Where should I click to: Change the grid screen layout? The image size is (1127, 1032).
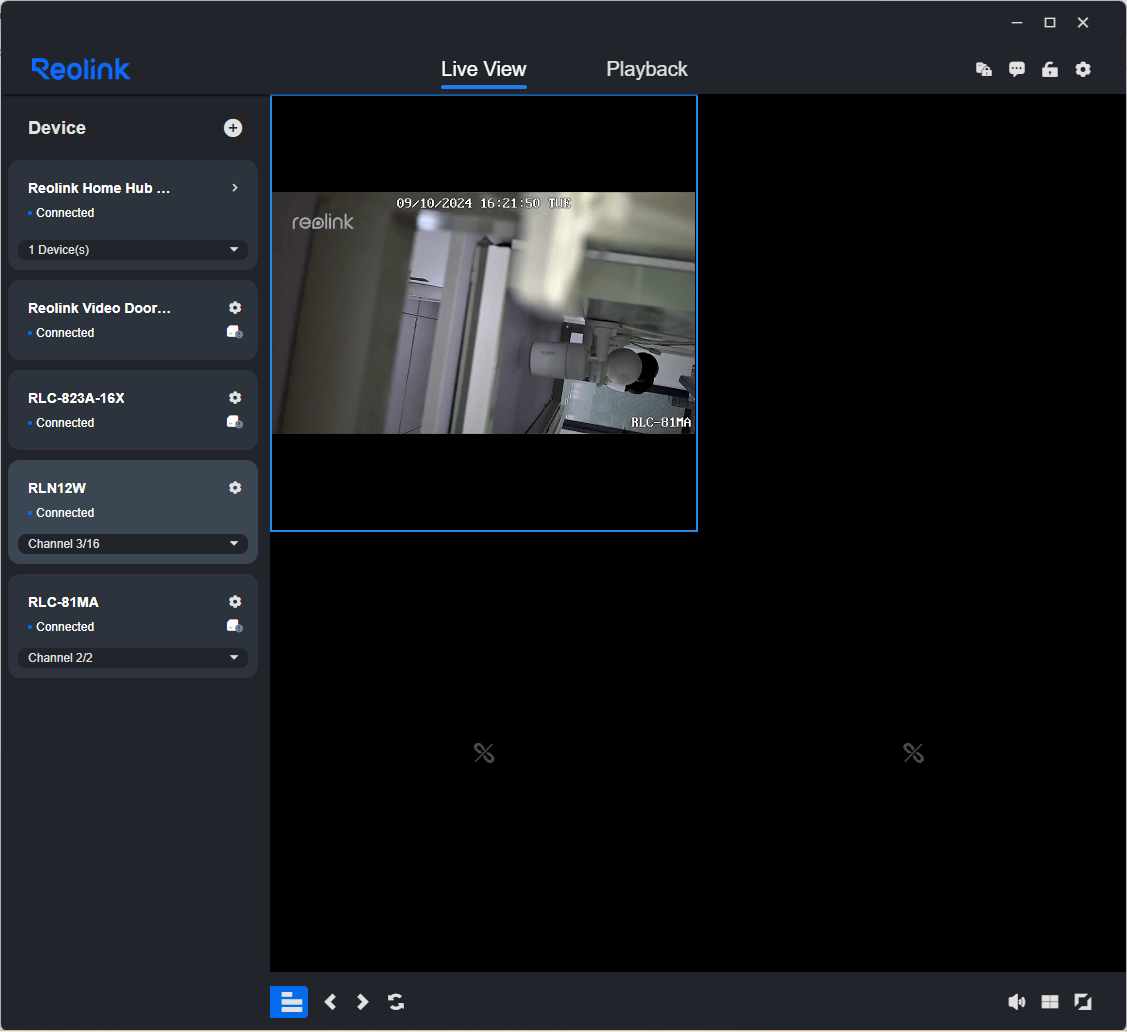point(1050,1002)
